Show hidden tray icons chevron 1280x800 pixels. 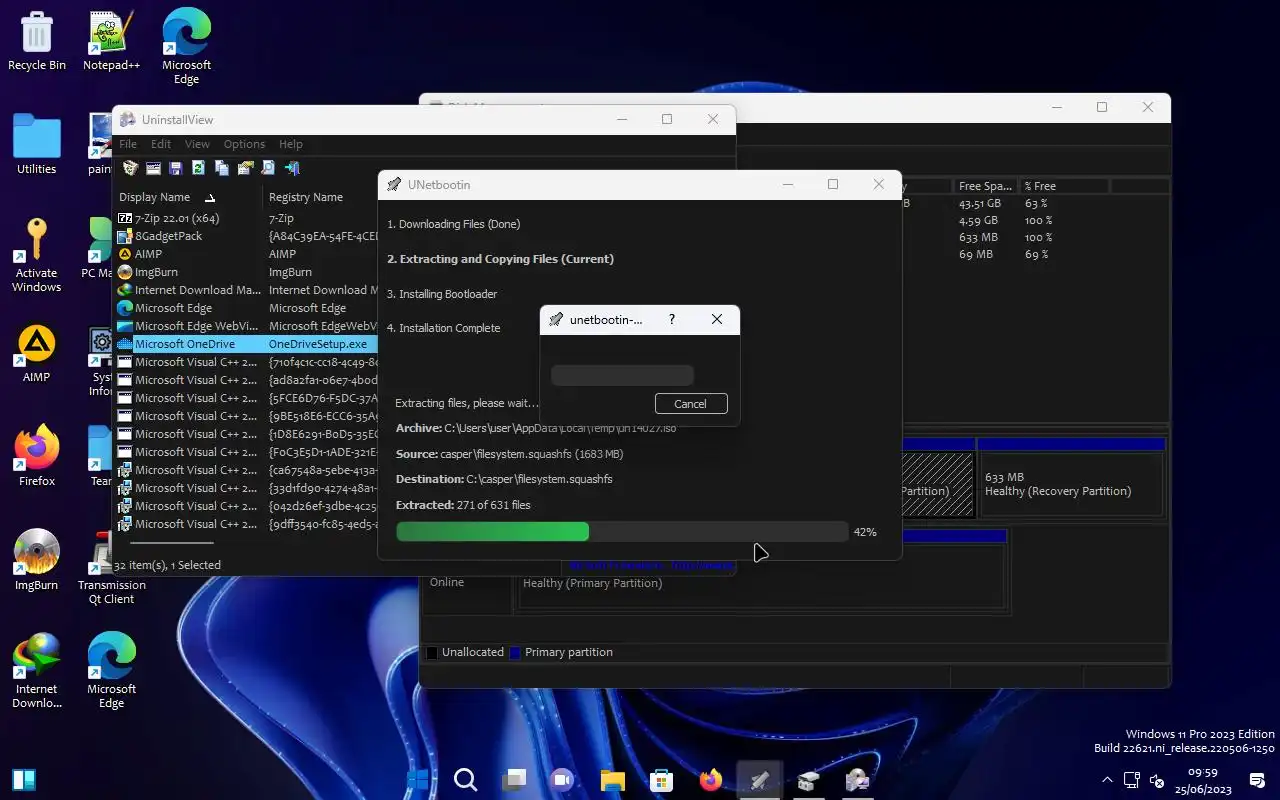tap(1106, 780)
